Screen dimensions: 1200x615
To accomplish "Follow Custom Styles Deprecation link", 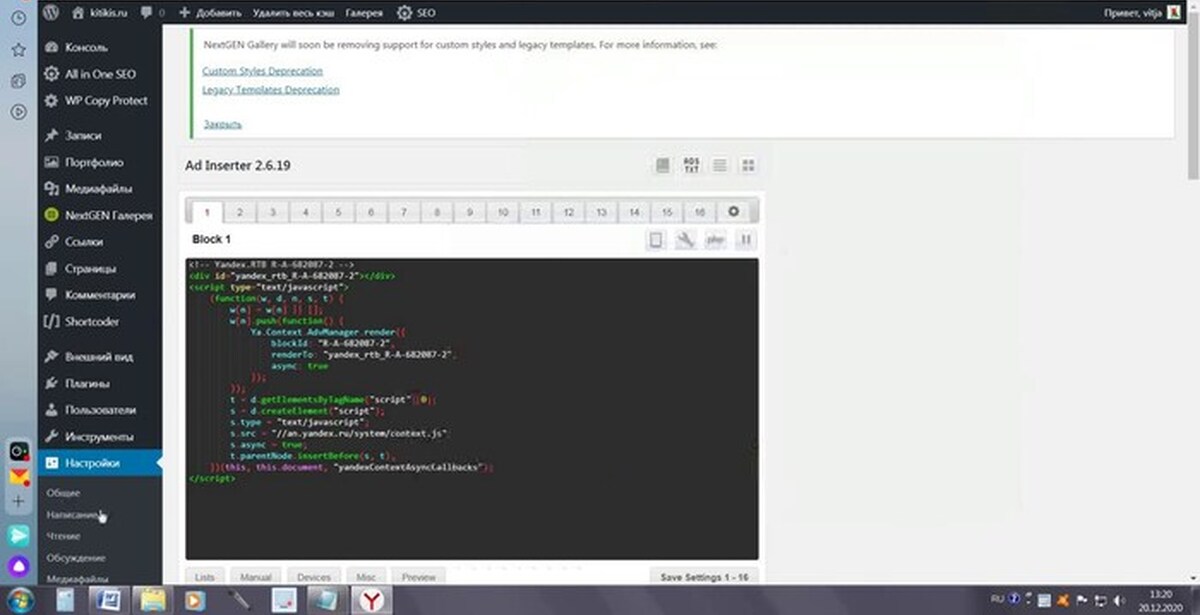I will click(262, 71).
